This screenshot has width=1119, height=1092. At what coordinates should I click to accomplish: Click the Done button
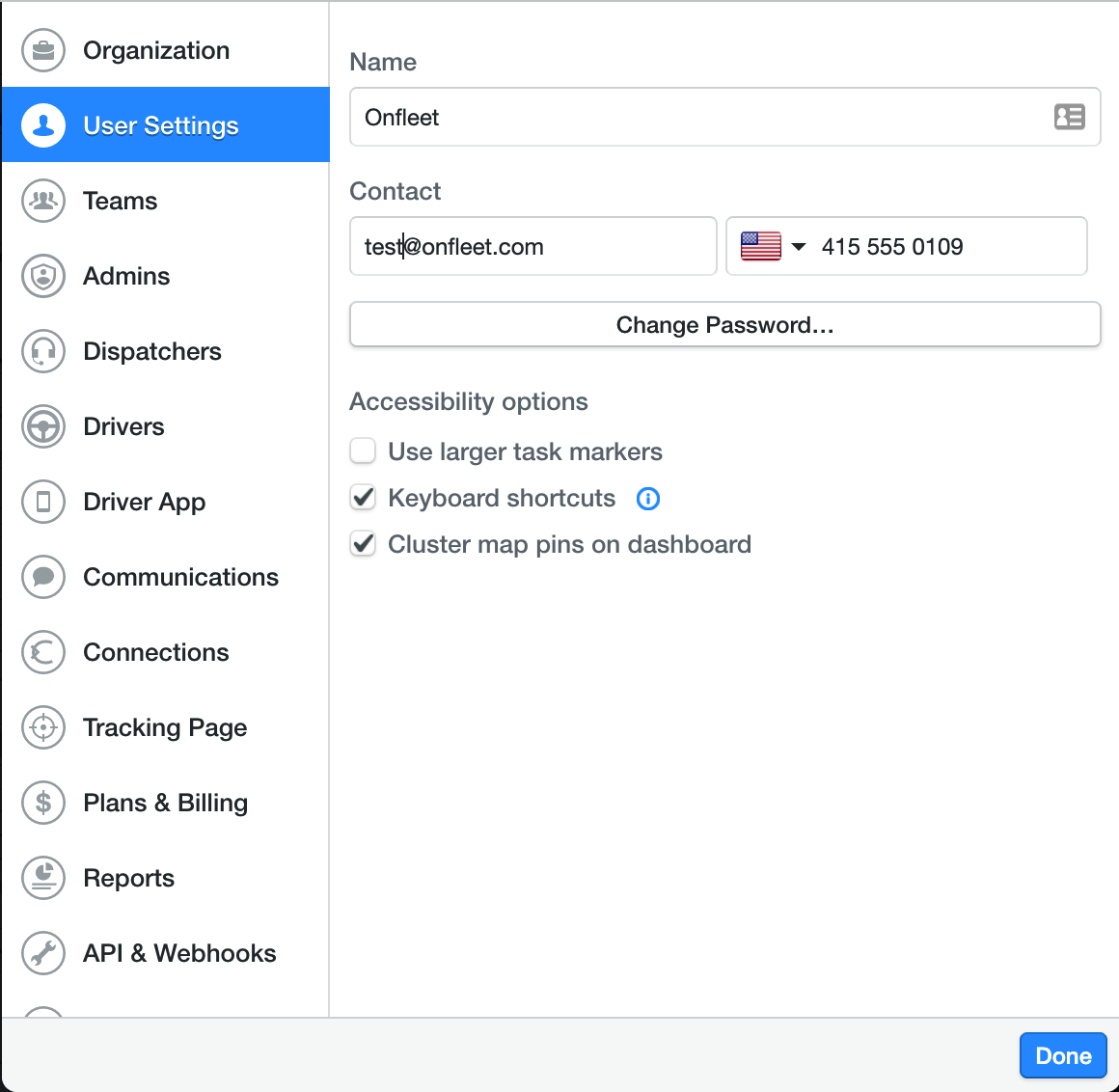pos(1063,1055)
